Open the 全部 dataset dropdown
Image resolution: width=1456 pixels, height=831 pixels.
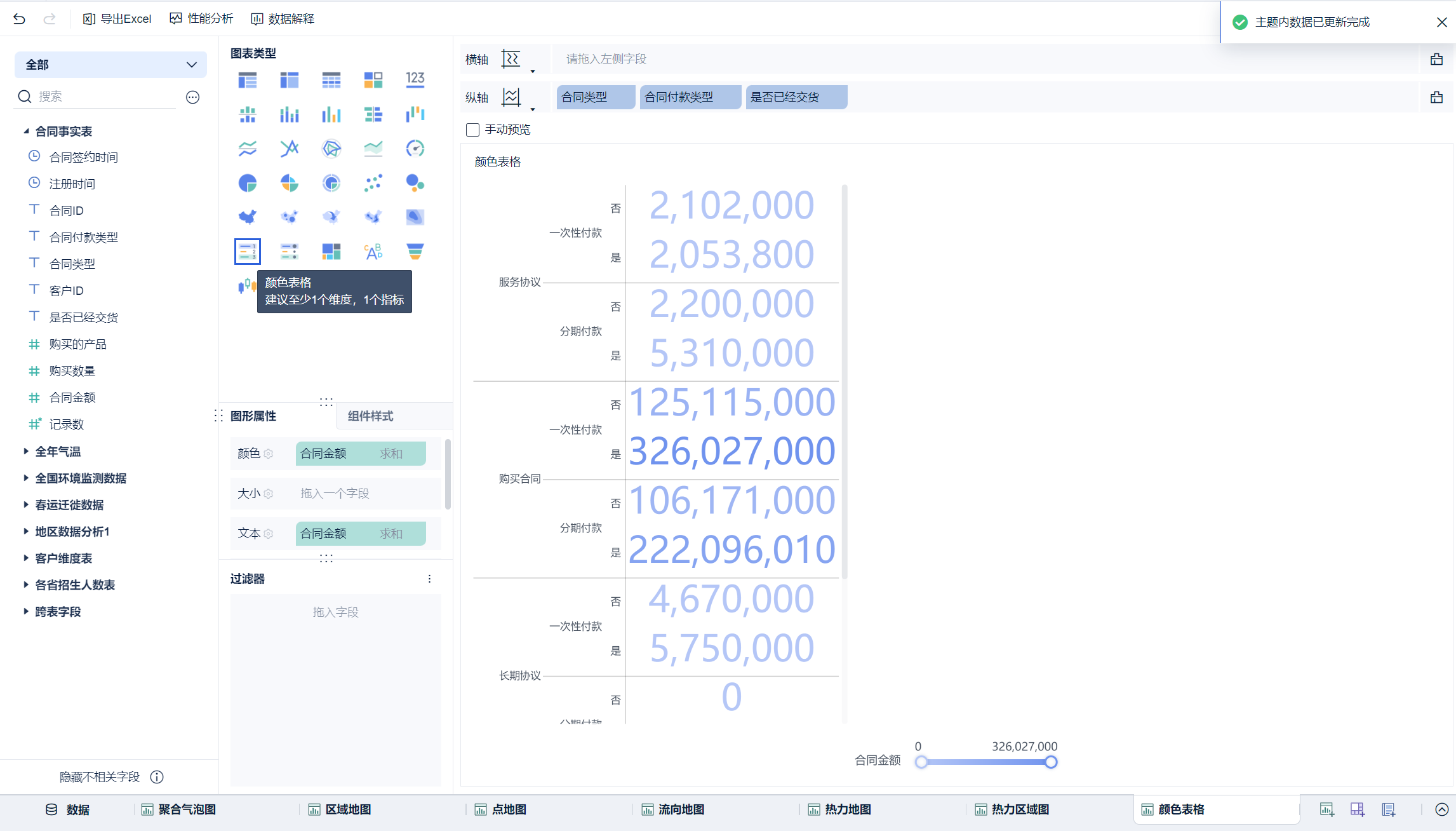click(110, 65)
